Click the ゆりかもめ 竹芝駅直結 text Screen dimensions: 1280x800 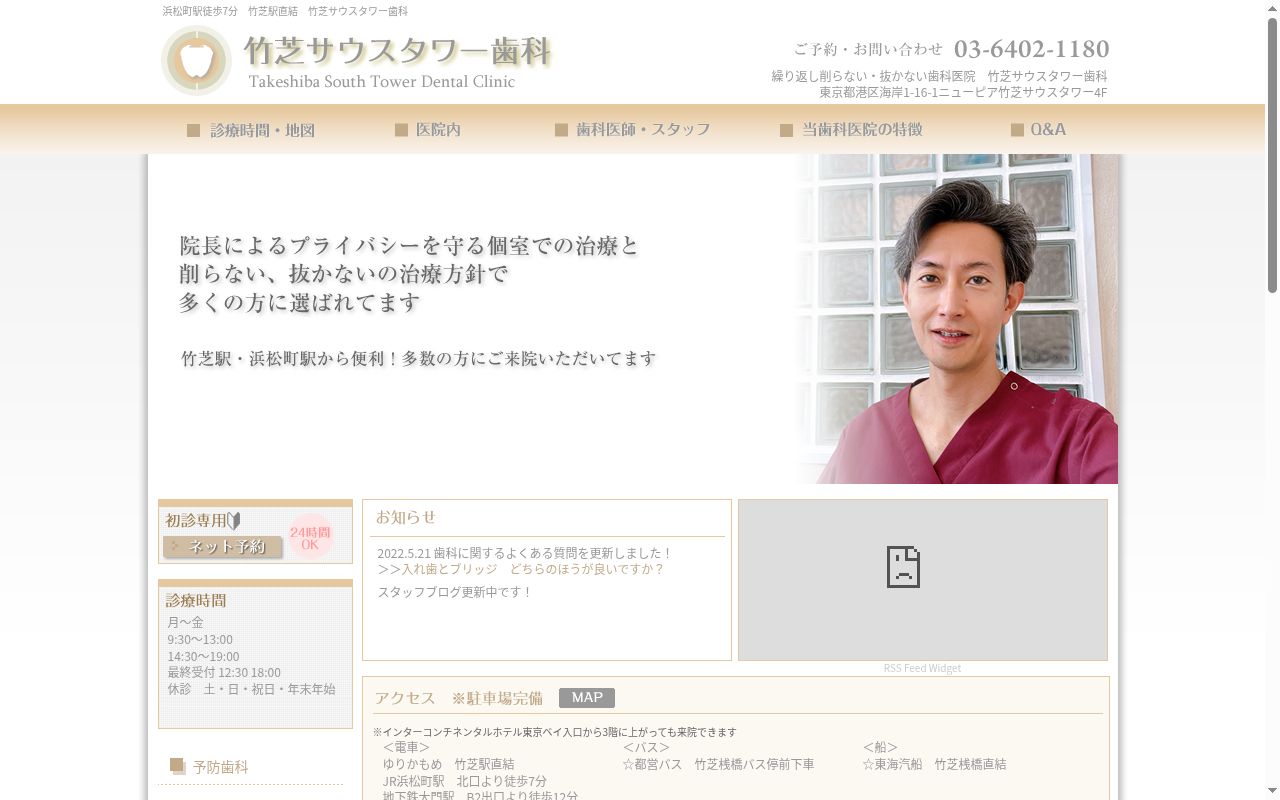449,764
